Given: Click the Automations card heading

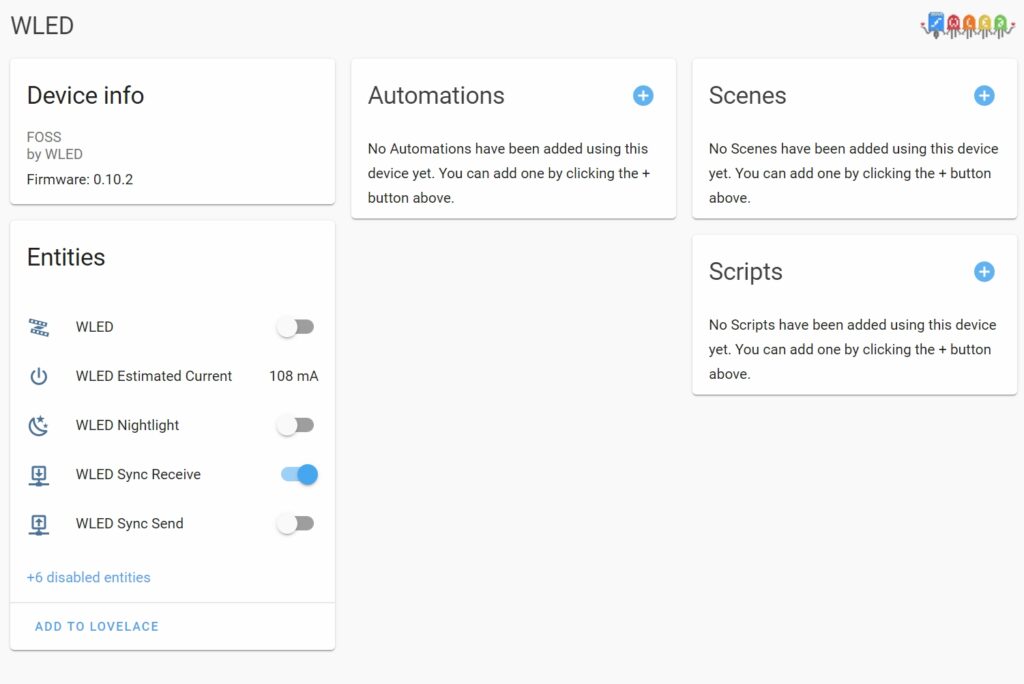Looking at the screenshot, I should coord(436,95).
